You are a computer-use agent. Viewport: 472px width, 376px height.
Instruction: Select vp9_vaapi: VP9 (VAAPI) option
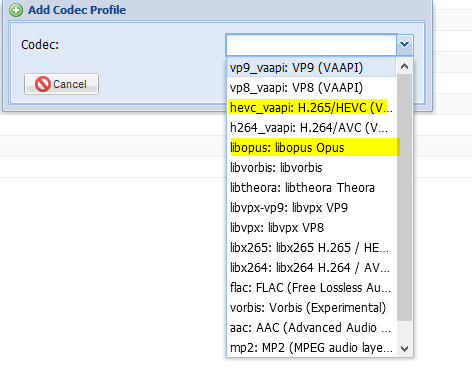click(312, 68)
